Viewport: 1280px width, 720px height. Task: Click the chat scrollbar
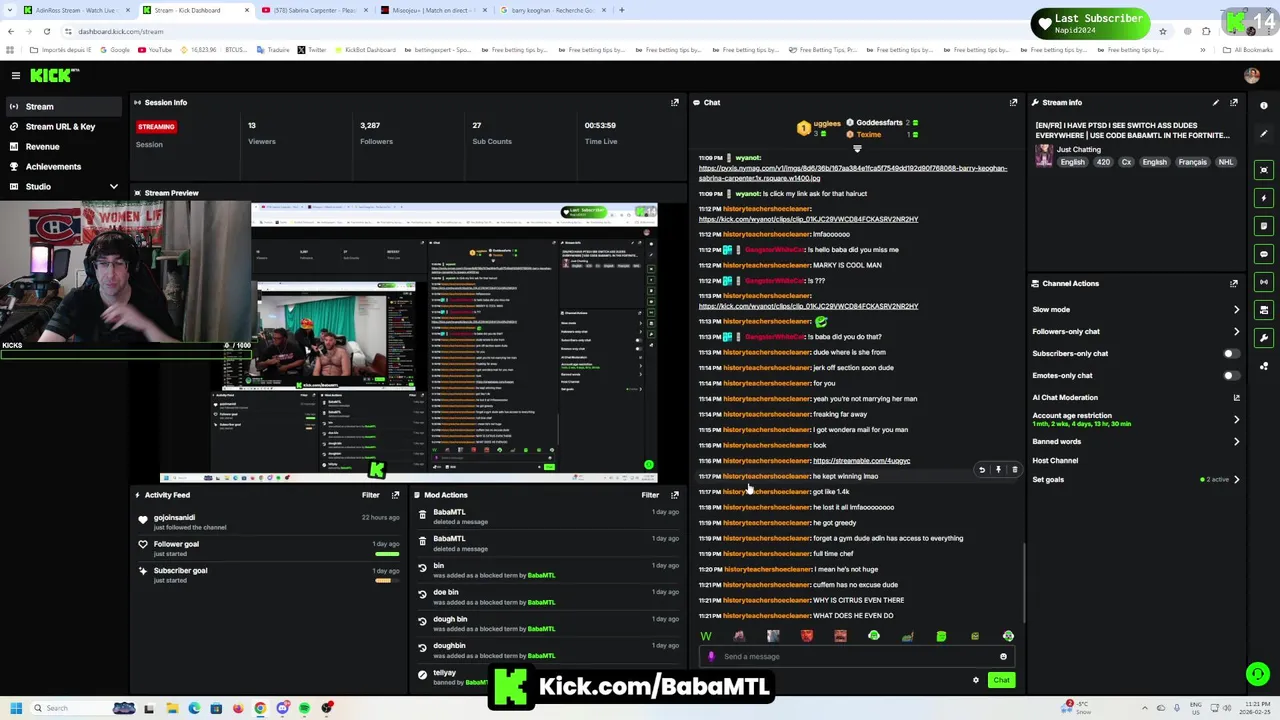(x=1024, y=583)
